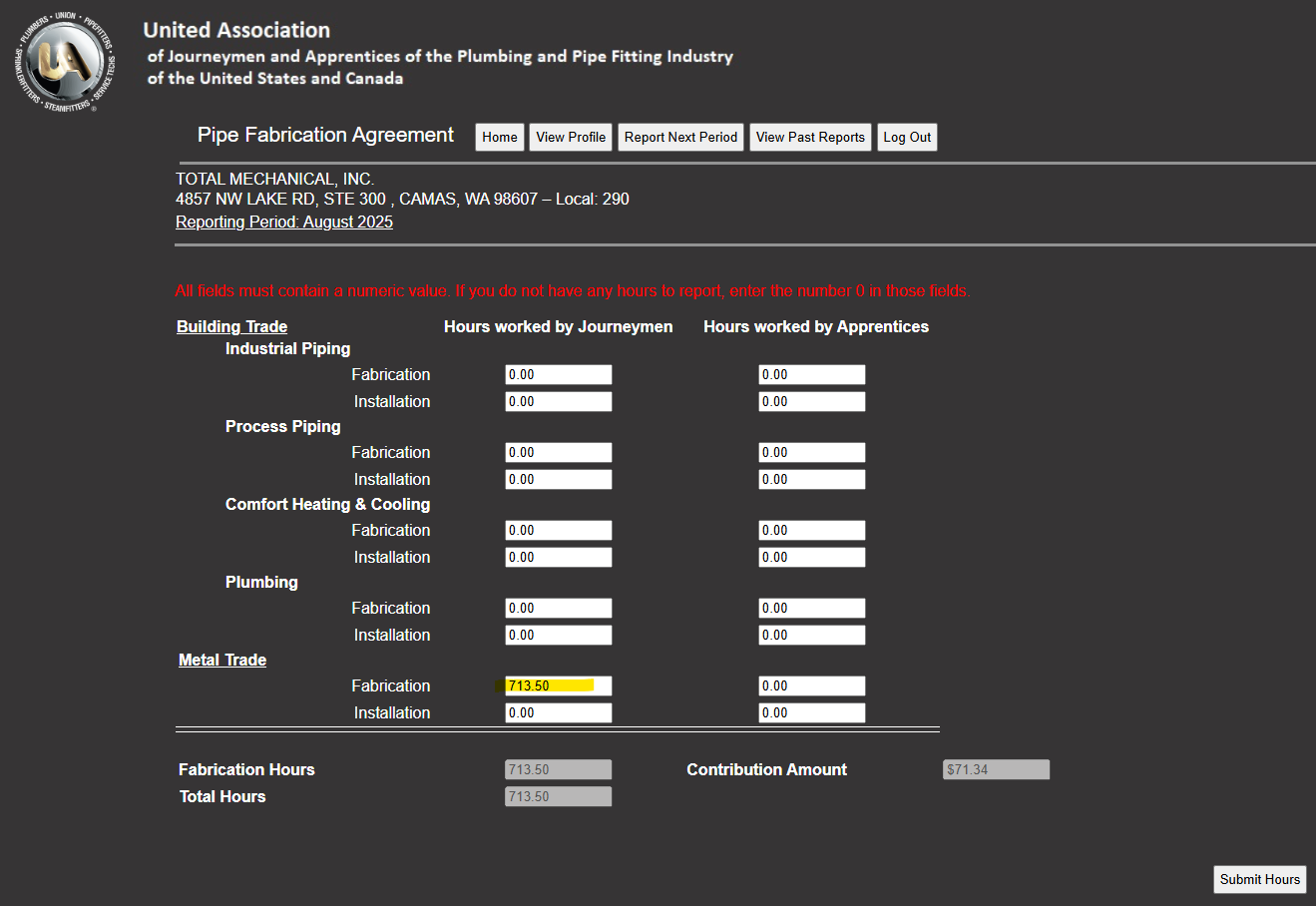Click the United Association header title
Screen dimensions: 1316x906
pyautogui.click(x=236, y=31)
